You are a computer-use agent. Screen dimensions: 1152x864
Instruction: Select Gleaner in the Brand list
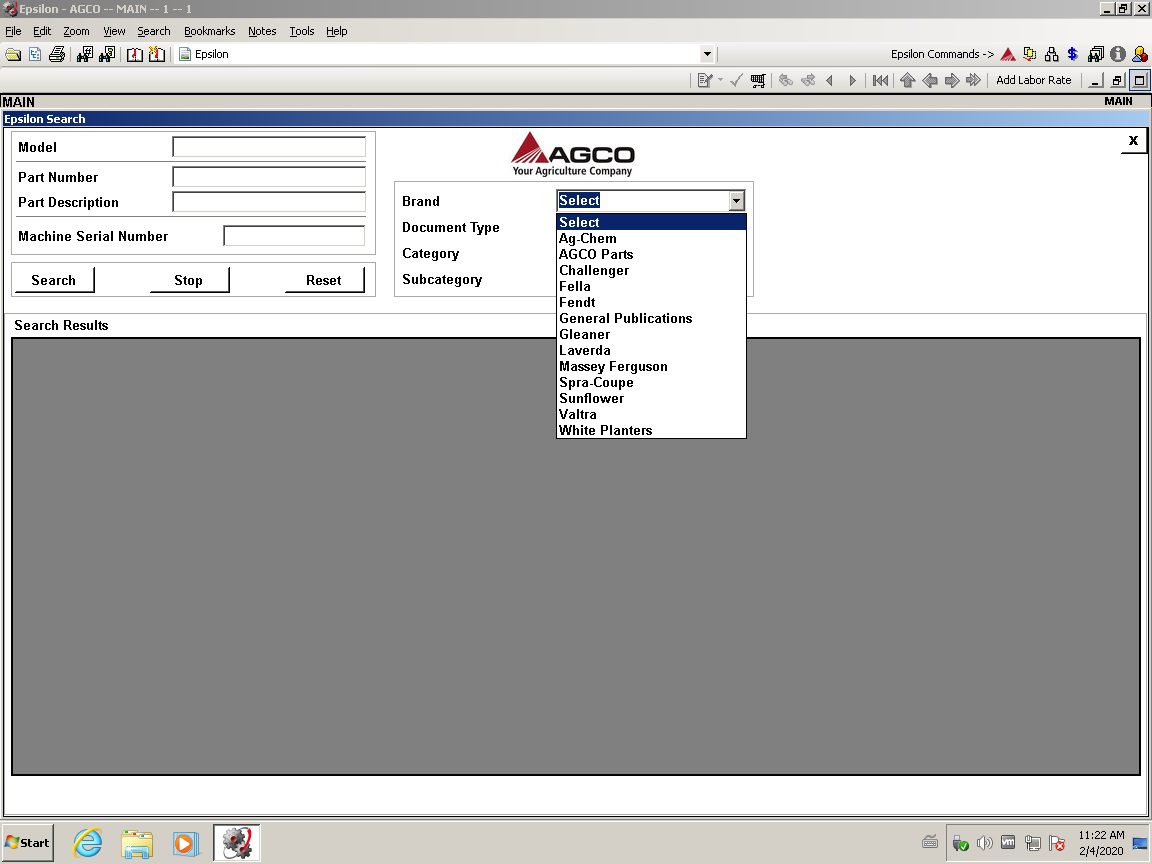pyautogui.click(x=651, y=334)
